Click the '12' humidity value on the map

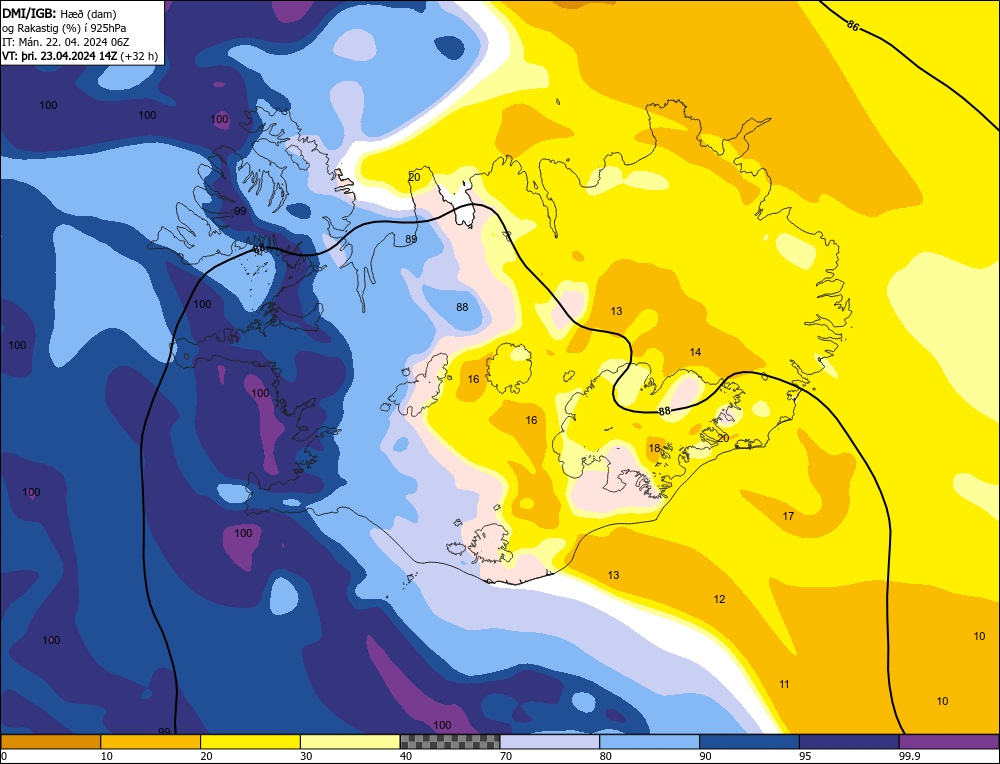pyautogui.click(x=719, y=599)
